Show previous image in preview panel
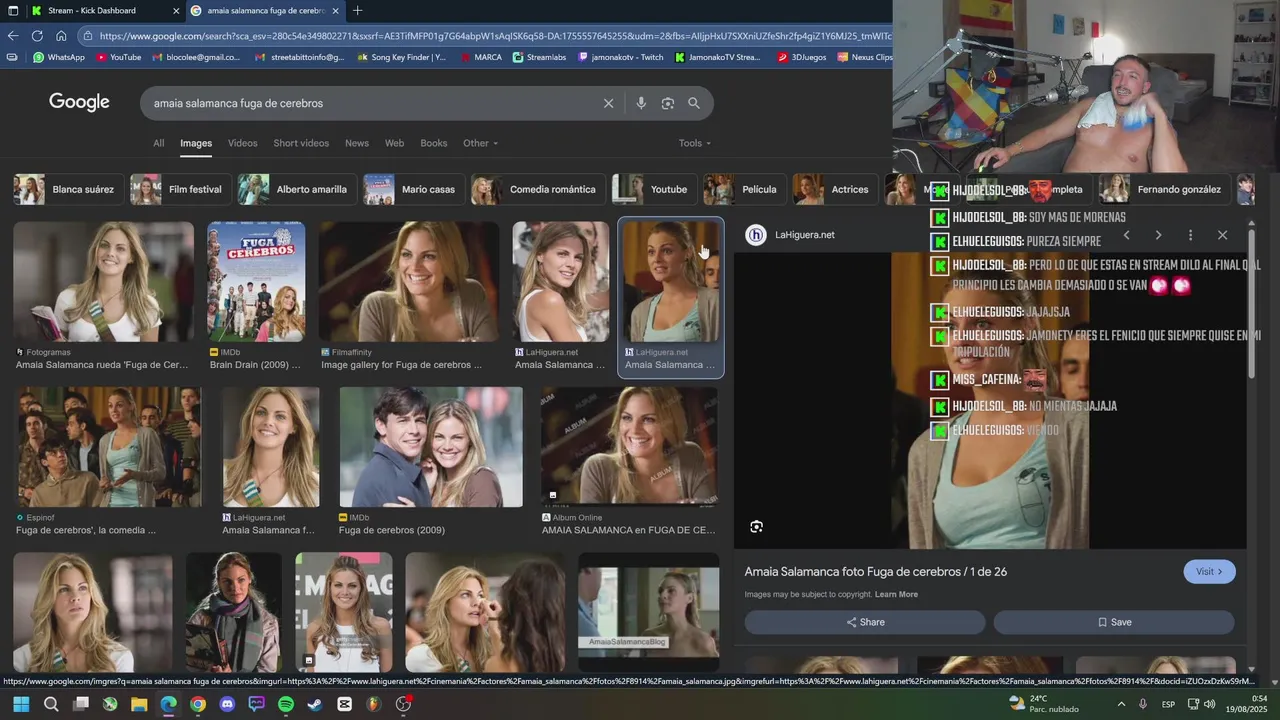 1126,235
